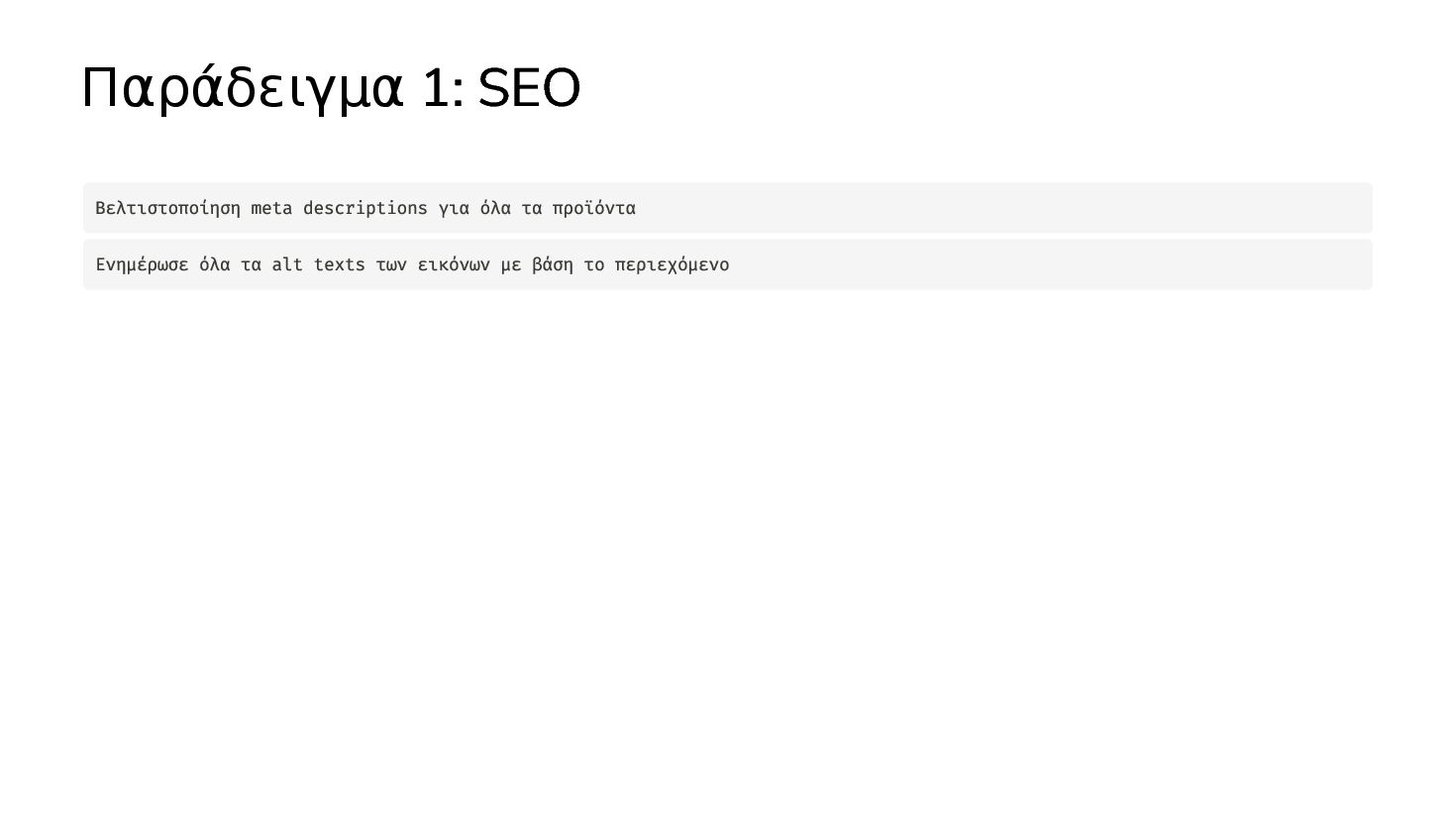Click the word εικόνων in the second block
This screenshot has width=1456, height=820.
pos(454,264)
